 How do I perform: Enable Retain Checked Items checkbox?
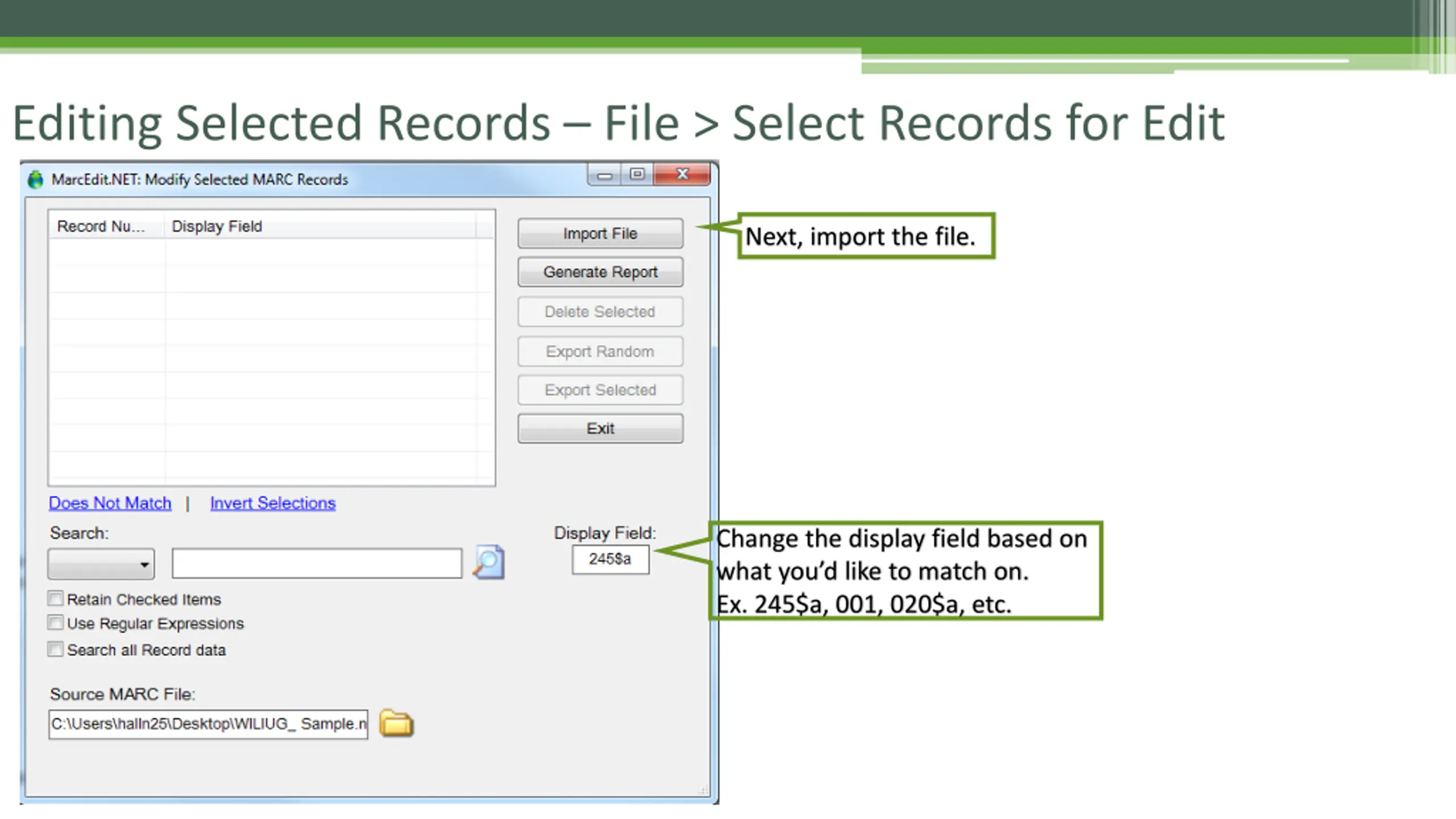pyautogui.click(x=55, y=598)
